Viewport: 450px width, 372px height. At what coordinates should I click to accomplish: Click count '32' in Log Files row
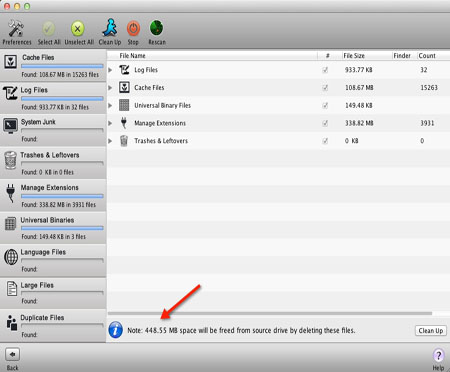[424, 70]
